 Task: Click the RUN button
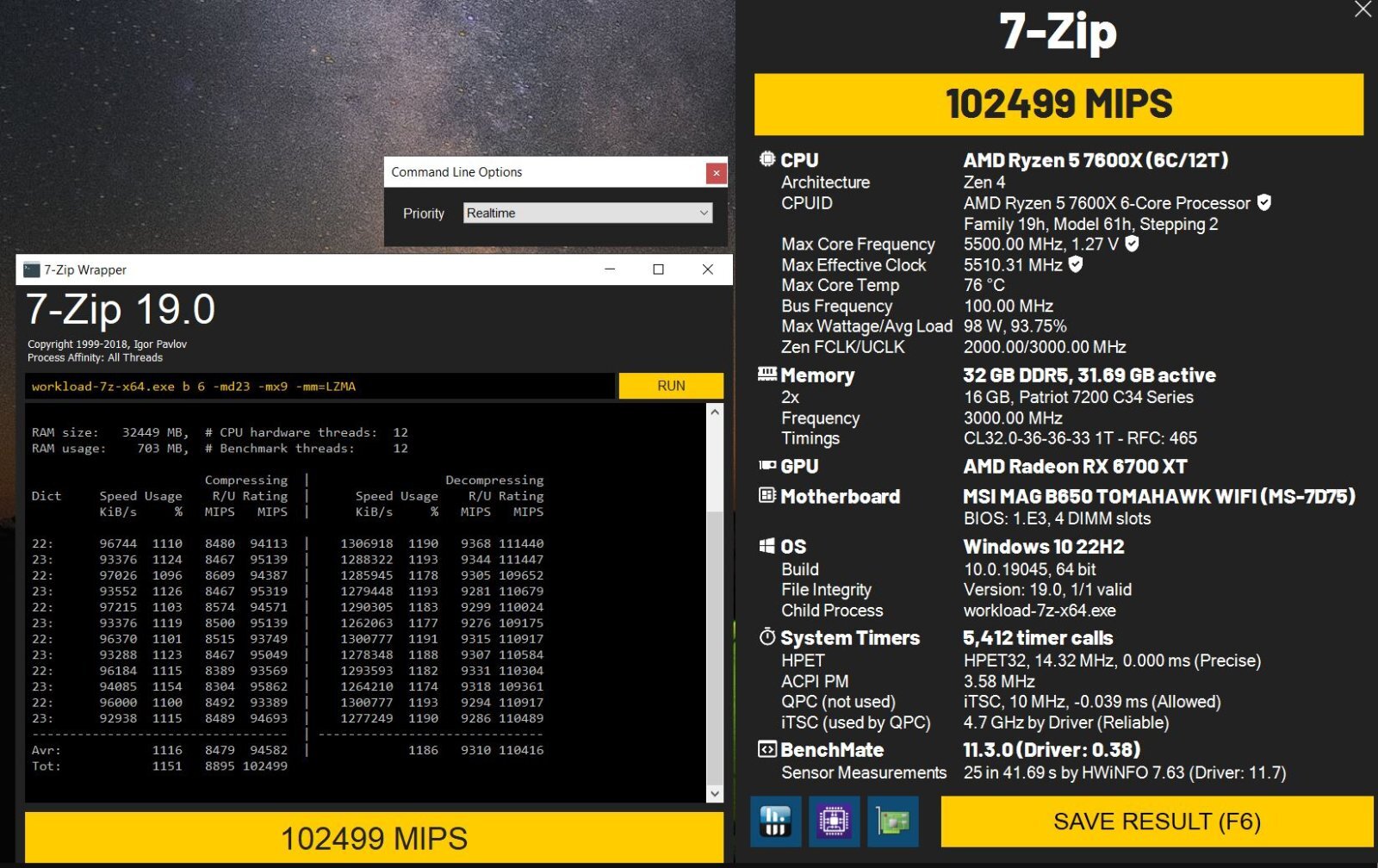671,386
